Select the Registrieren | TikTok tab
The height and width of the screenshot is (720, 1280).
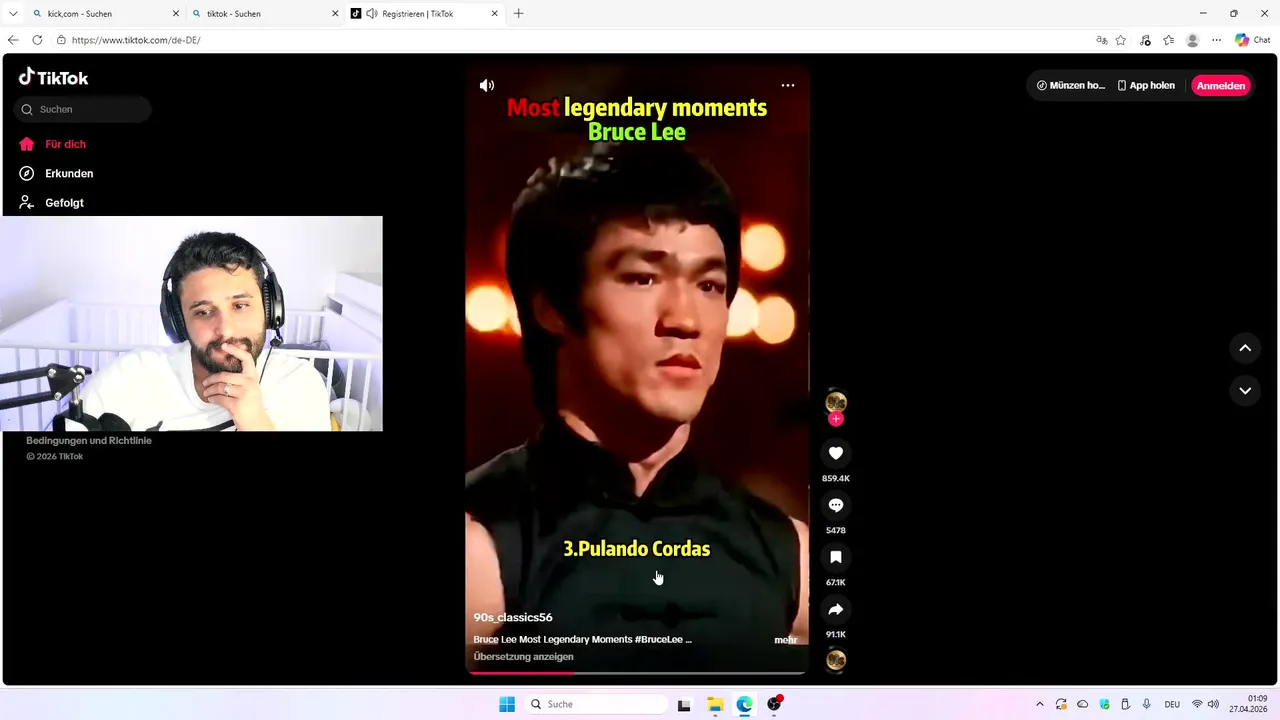point(426,14)
